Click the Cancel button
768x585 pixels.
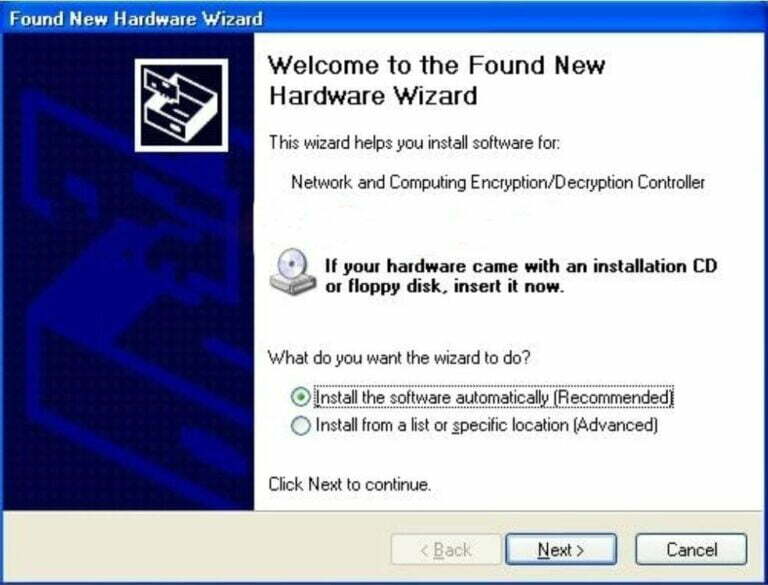pyautogui.click(x=691, y=549)
